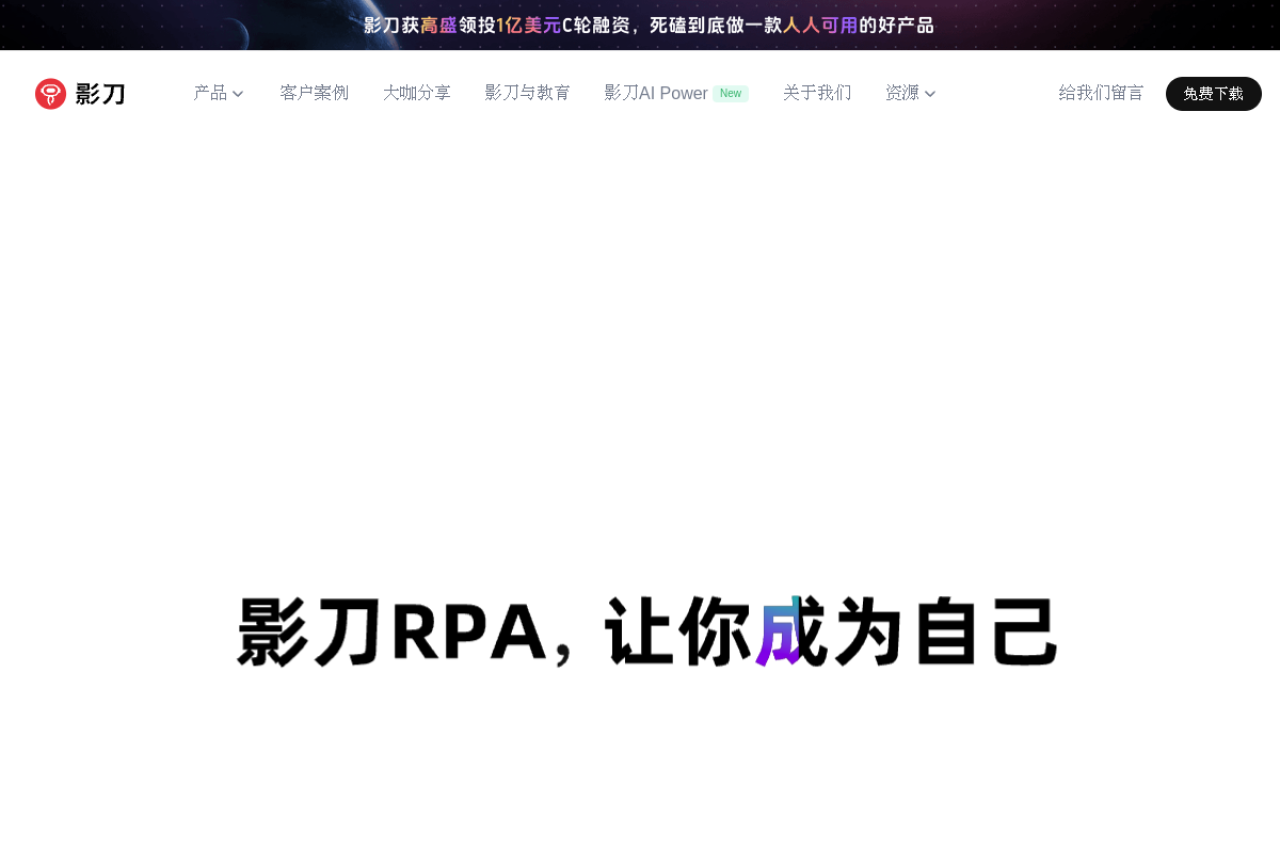
Task: Click the 影刀RPA，让你成为自己 headline
Action: 648,632
